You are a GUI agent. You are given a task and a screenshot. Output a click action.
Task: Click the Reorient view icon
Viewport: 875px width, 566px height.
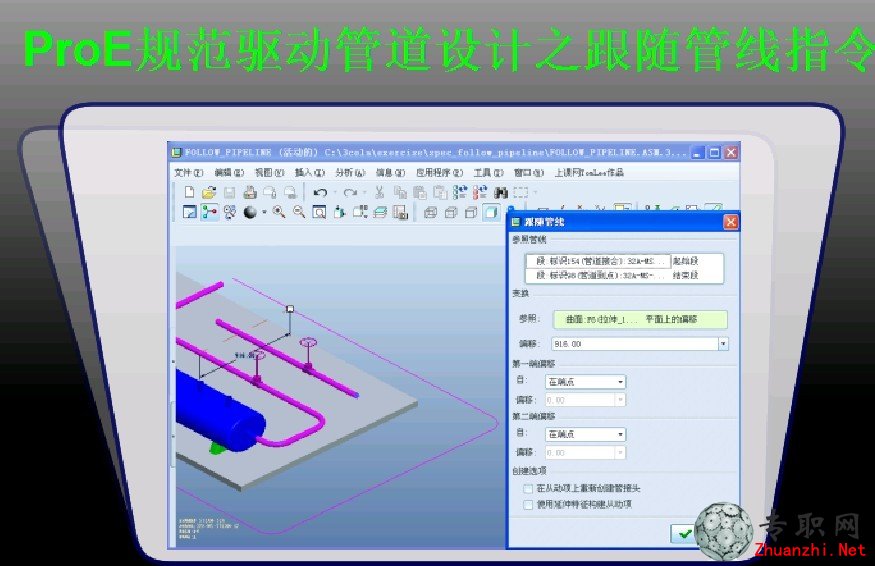click(x=339, y=212)
